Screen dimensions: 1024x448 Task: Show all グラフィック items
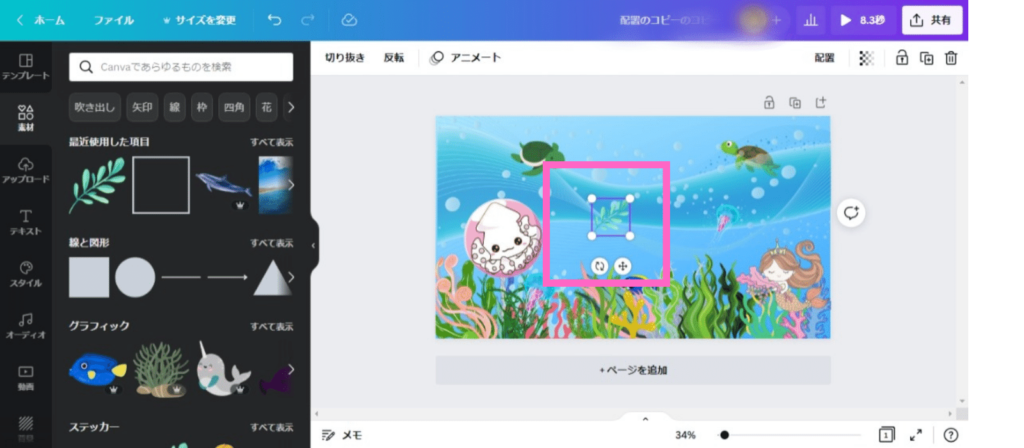click(x=272, y=327)
